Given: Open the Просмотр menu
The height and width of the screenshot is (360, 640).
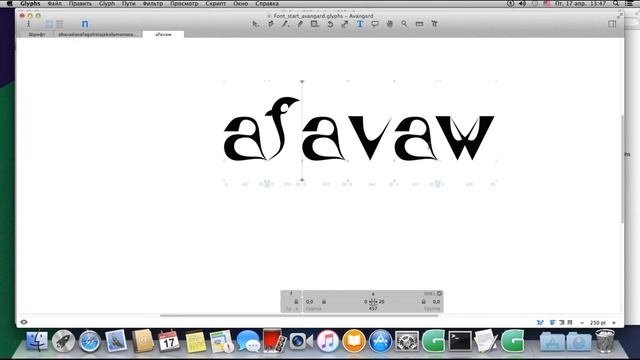Looking at the screenshot, I should (x=184, y=4).
